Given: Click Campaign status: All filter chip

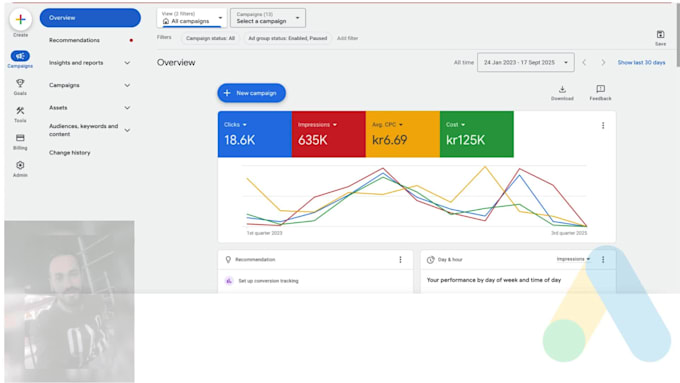Looking at the screenshot, I should click(x=210, y=38).
